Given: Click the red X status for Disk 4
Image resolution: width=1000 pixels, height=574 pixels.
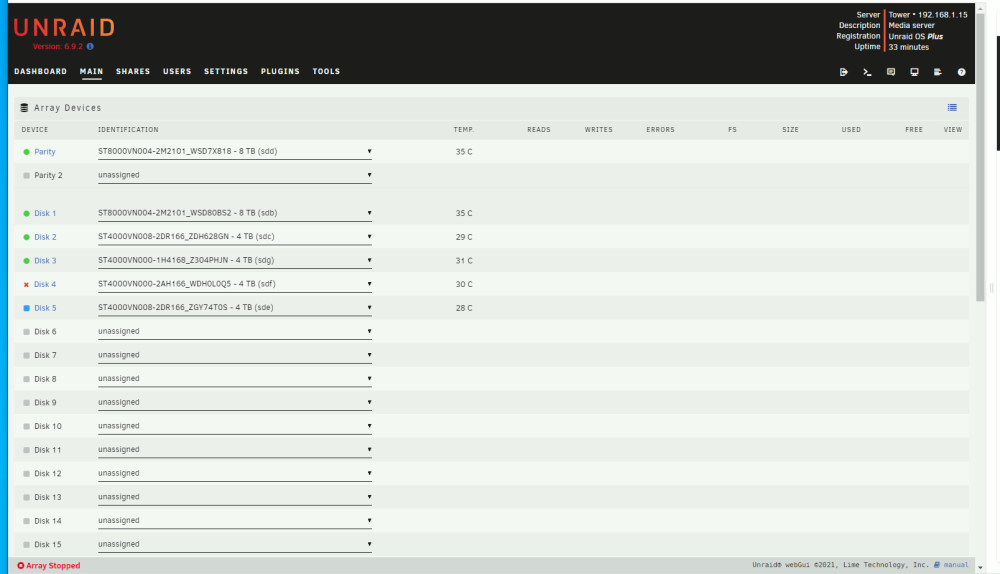Looking at the screenshot, I should 26,284.
